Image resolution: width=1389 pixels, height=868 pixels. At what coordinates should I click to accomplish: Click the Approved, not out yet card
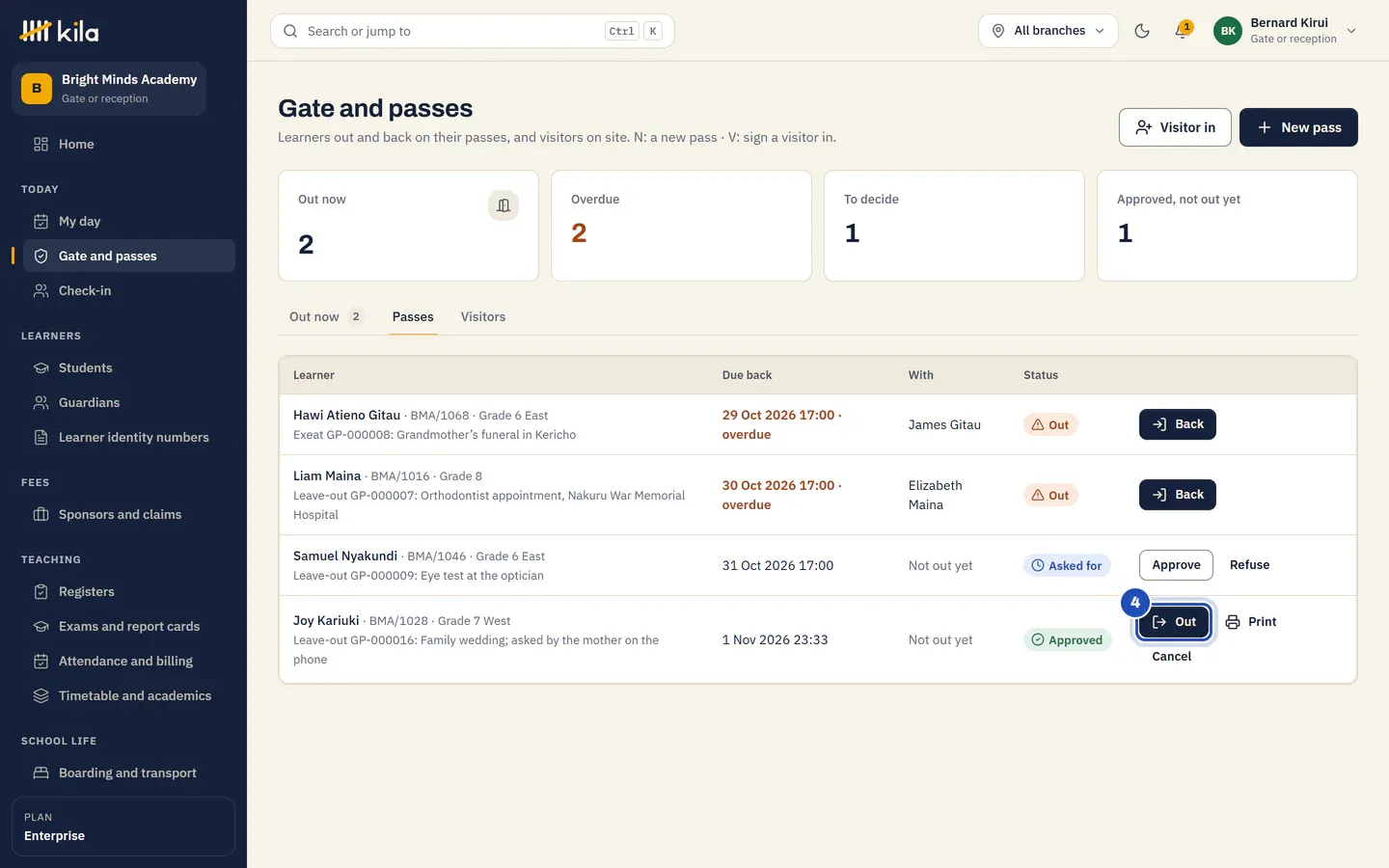(1227, 226)
